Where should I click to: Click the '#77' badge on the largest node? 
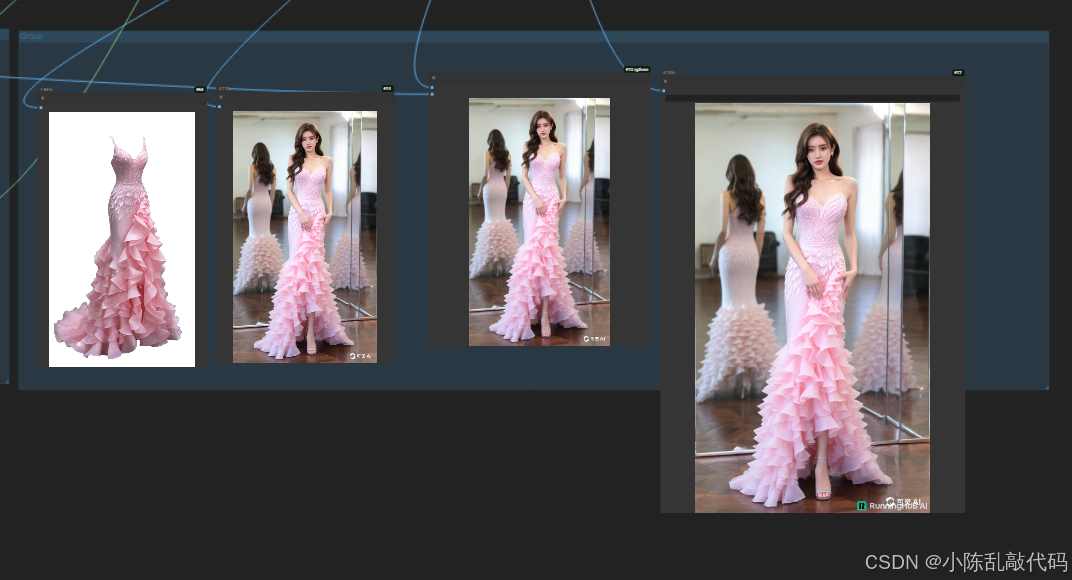coord(959,72)
